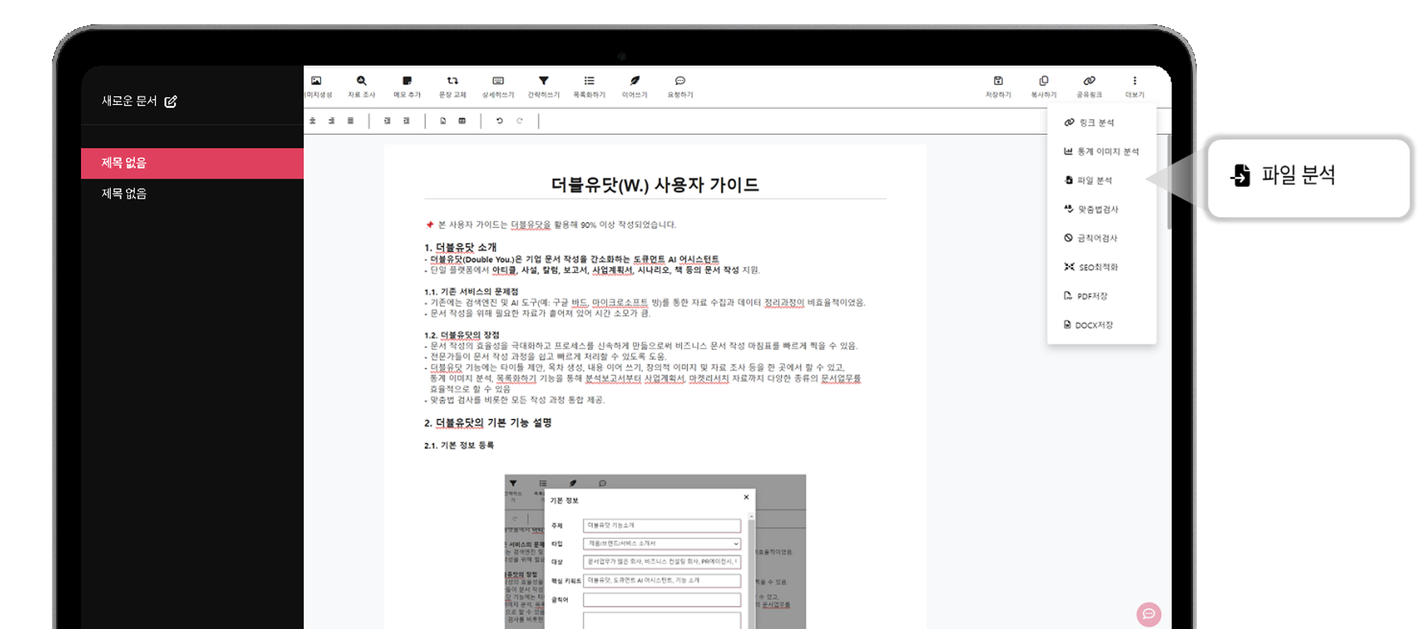Choose 링크 분석 from the more menu
This screenshot has width=1420, height=629.
point(1102,123)
